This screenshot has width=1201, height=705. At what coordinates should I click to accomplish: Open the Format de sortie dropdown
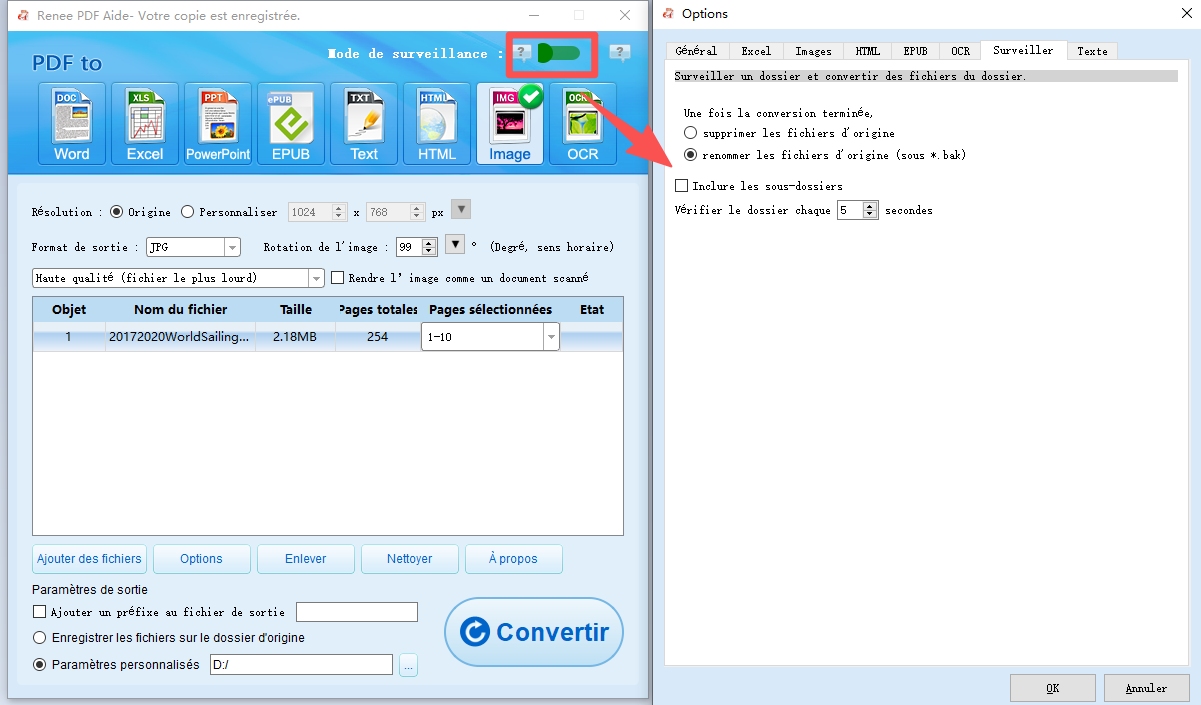tap(232, 246)
